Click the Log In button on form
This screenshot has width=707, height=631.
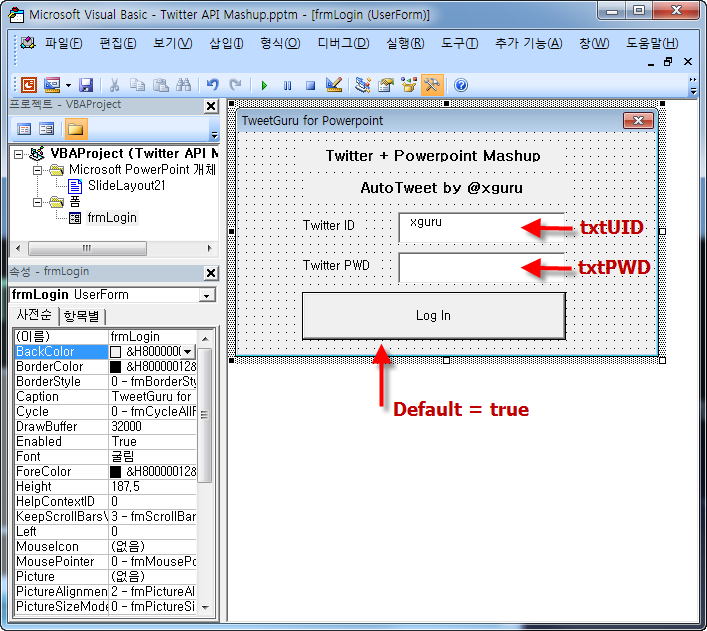pos(433,316)
